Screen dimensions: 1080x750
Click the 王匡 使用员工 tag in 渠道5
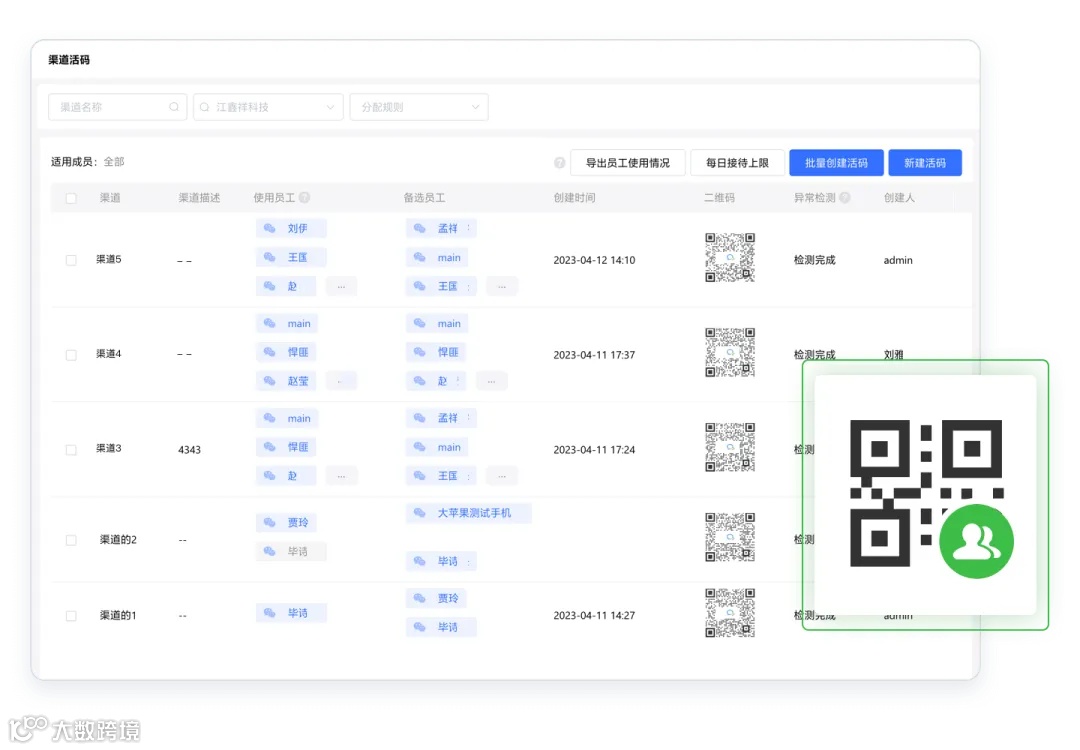click(x=291, y=257)
